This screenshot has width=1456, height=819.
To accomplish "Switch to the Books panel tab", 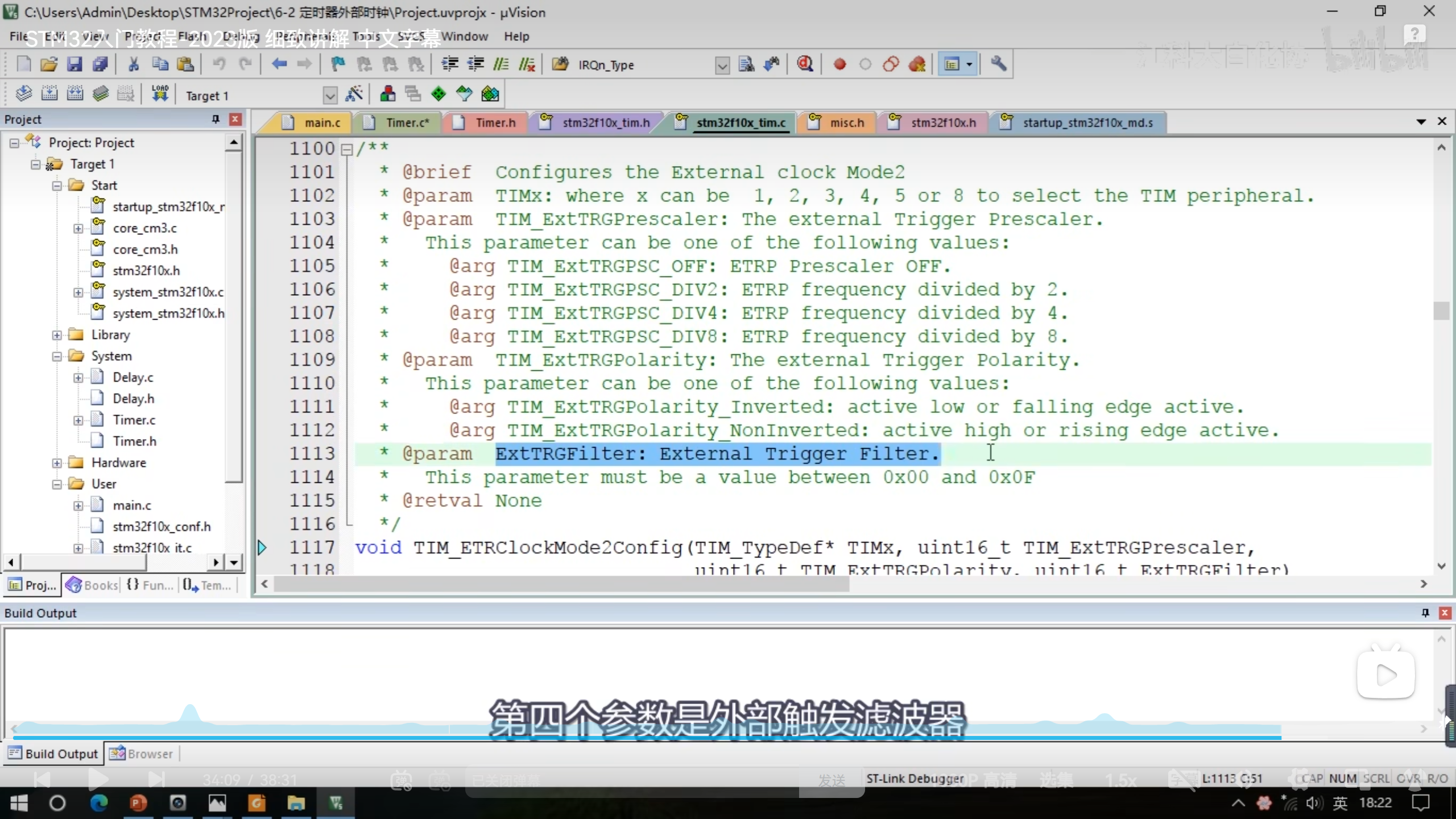I will (x=92, y=585).
